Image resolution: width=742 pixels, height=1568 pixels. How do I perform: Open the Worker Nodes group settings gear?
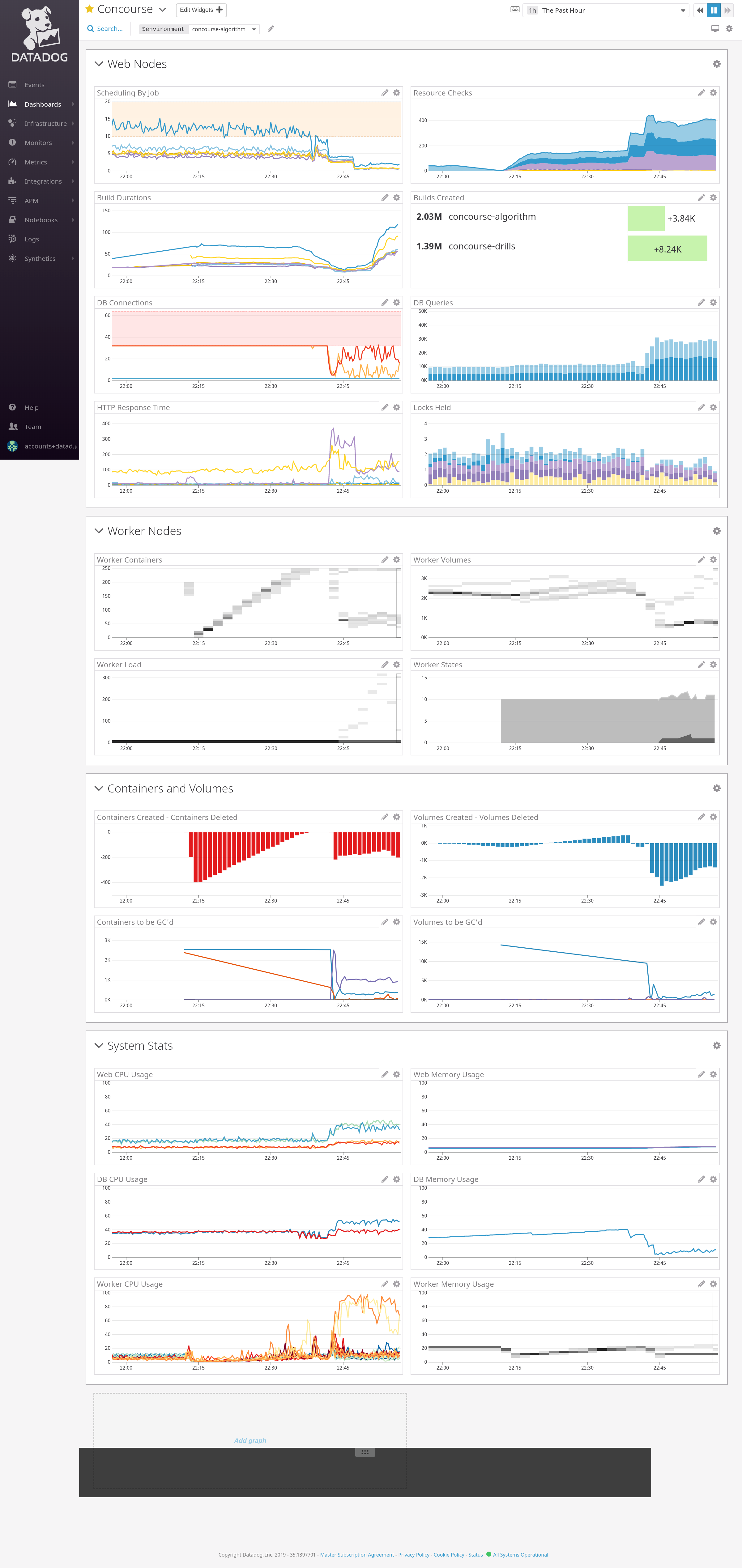point(716,531)
